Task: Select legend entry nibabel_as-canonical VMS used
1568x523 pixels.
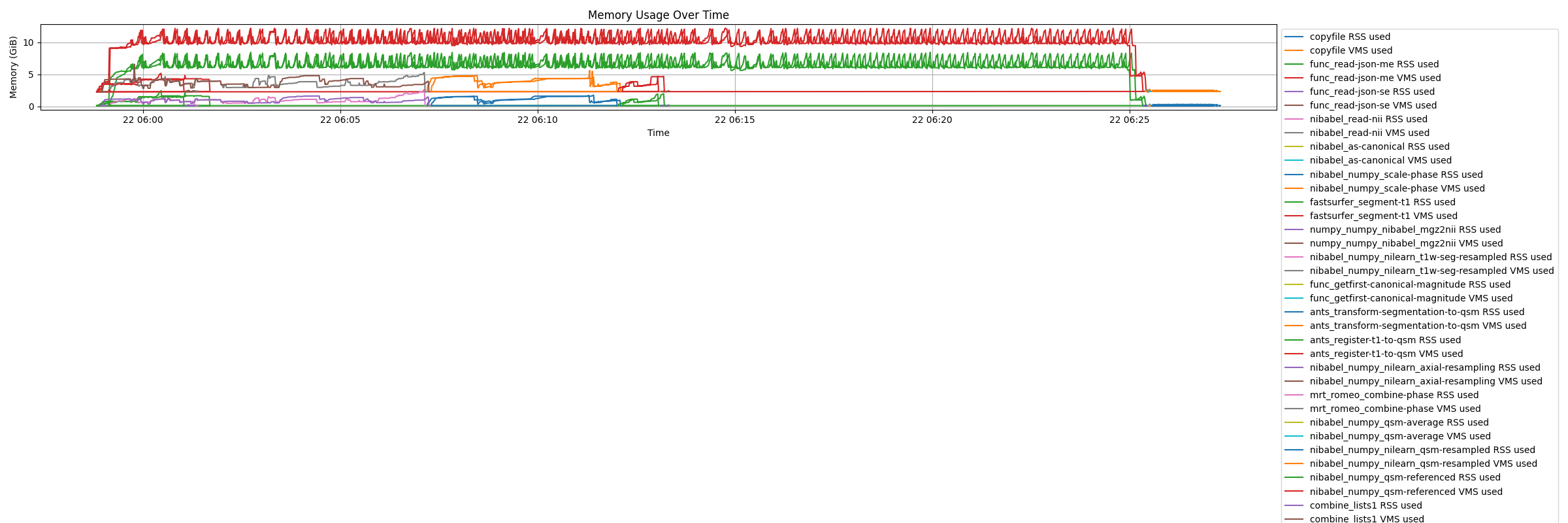Action: [1368, 160]
